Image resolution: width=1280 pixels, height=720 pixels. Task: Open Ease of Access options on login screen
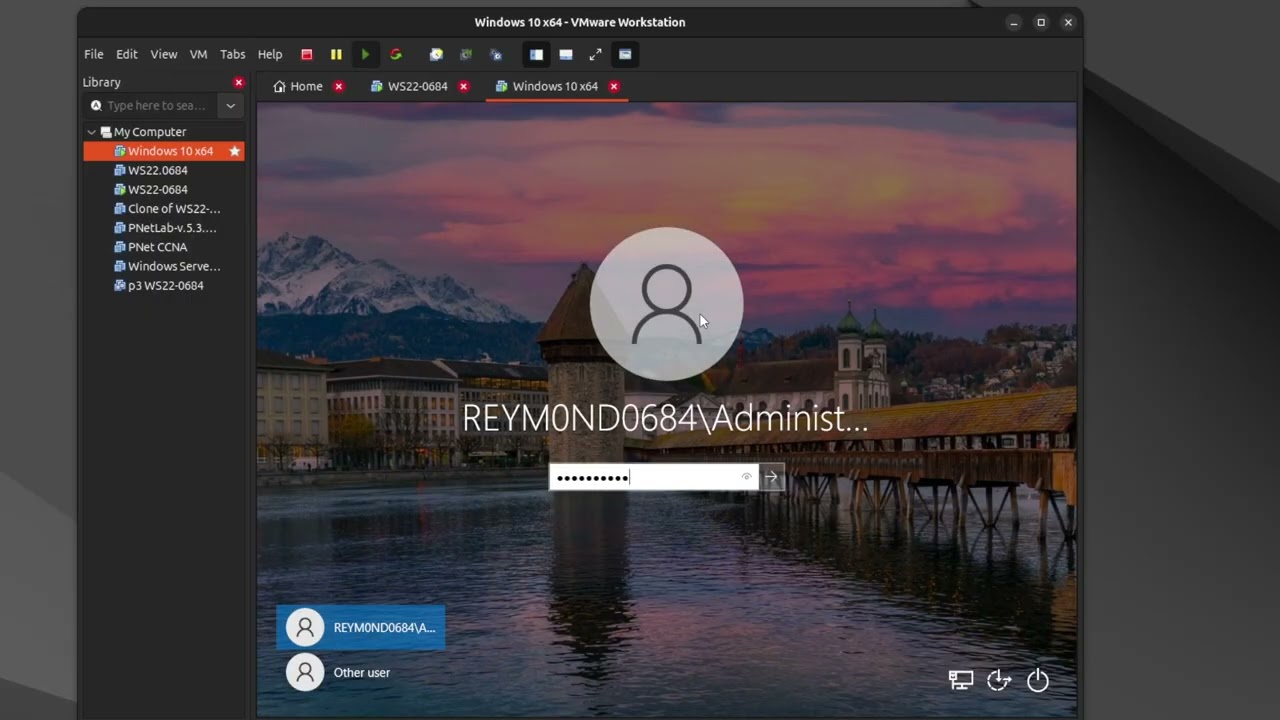pyautogui.click(x=999, y=681)
